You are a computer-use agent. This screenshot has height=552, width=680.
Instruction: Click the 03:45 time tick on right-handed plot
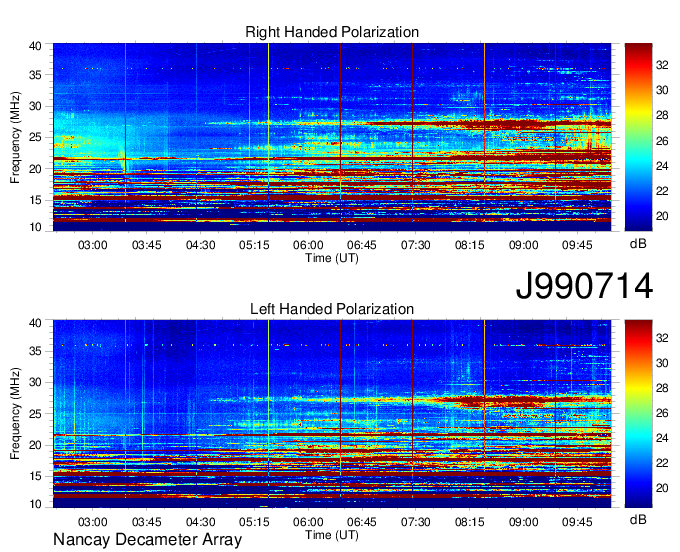[x=147, y=245]
